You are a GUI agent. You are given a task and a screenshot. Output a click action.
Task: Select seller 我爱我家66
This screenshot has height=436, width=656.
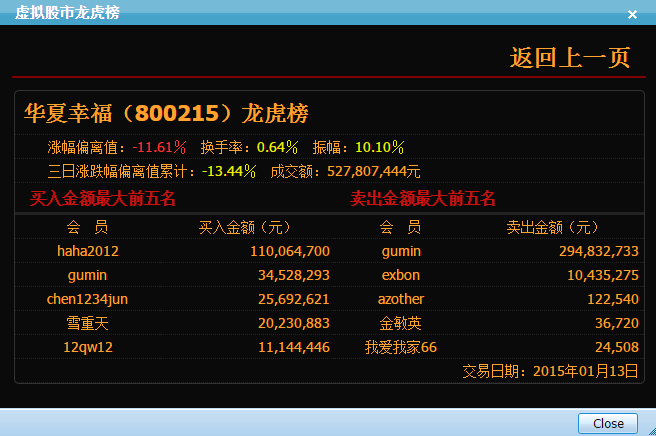pyautogui.click(x=401, y=347)
